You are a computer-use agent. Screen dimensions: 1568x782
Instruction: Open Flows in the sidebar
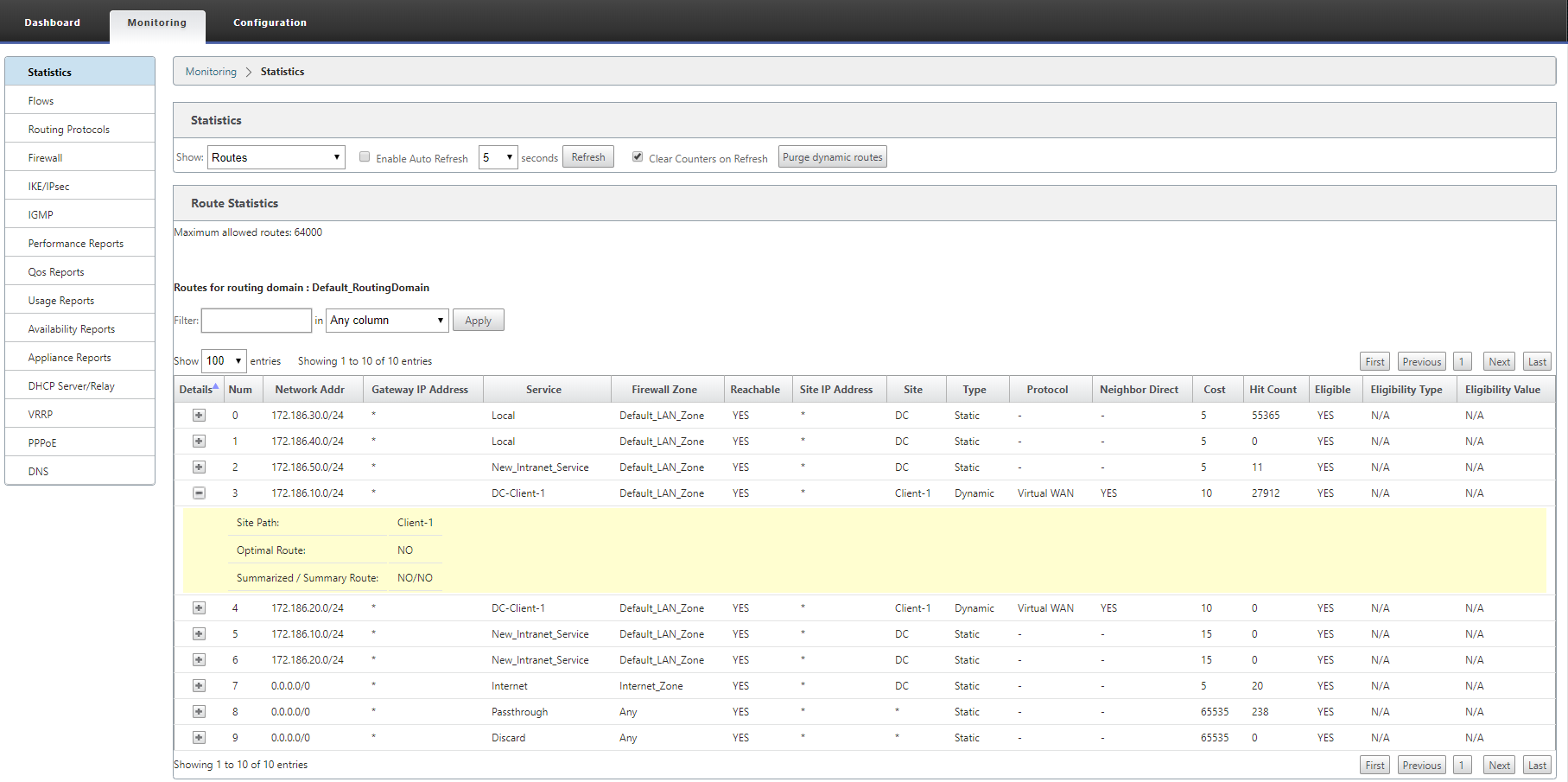point(79,101)
